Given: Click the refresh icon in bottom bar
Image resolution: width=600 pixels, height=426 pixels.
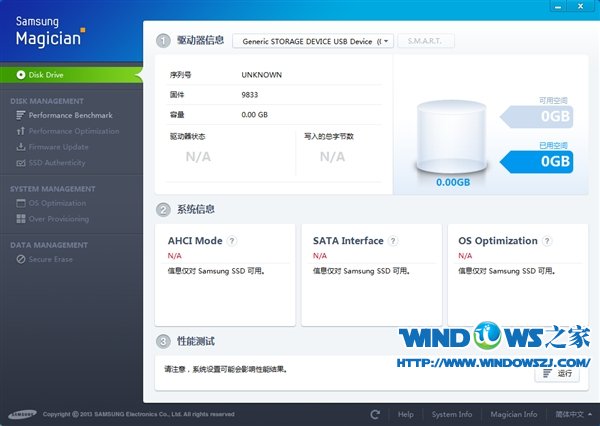Looking at the screenshot, I should tap(375, 414).
